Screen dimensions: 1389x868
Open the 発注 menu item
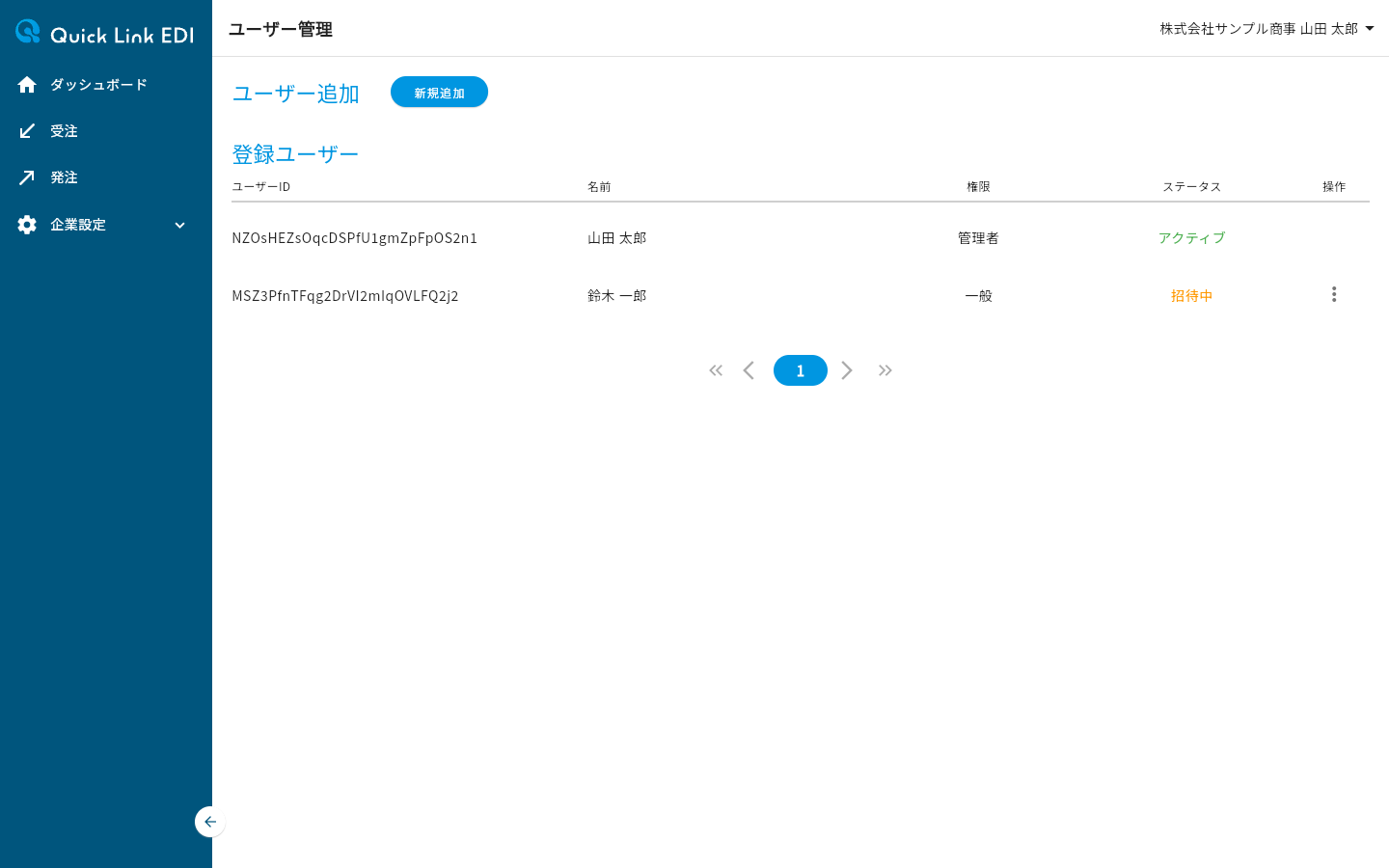click(106, 177)
